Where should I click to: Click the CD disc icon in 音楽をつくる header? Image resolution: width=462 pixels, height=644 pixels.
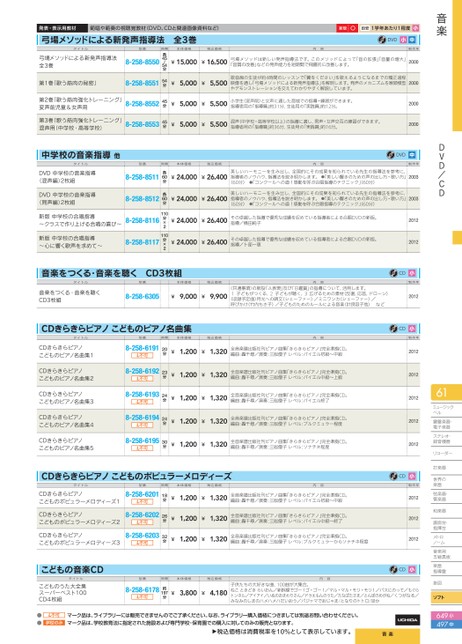[393, 273]
